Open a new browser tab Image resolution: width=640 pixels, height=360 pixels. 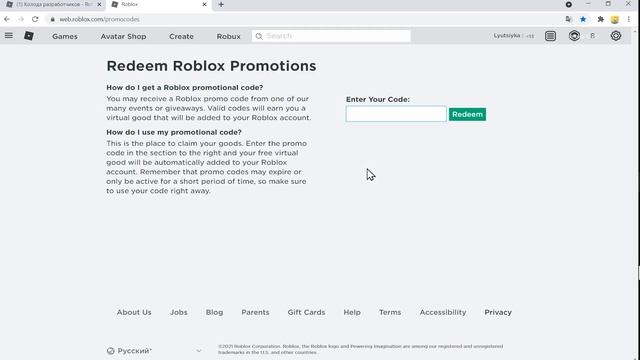click(x=221, y=4)
